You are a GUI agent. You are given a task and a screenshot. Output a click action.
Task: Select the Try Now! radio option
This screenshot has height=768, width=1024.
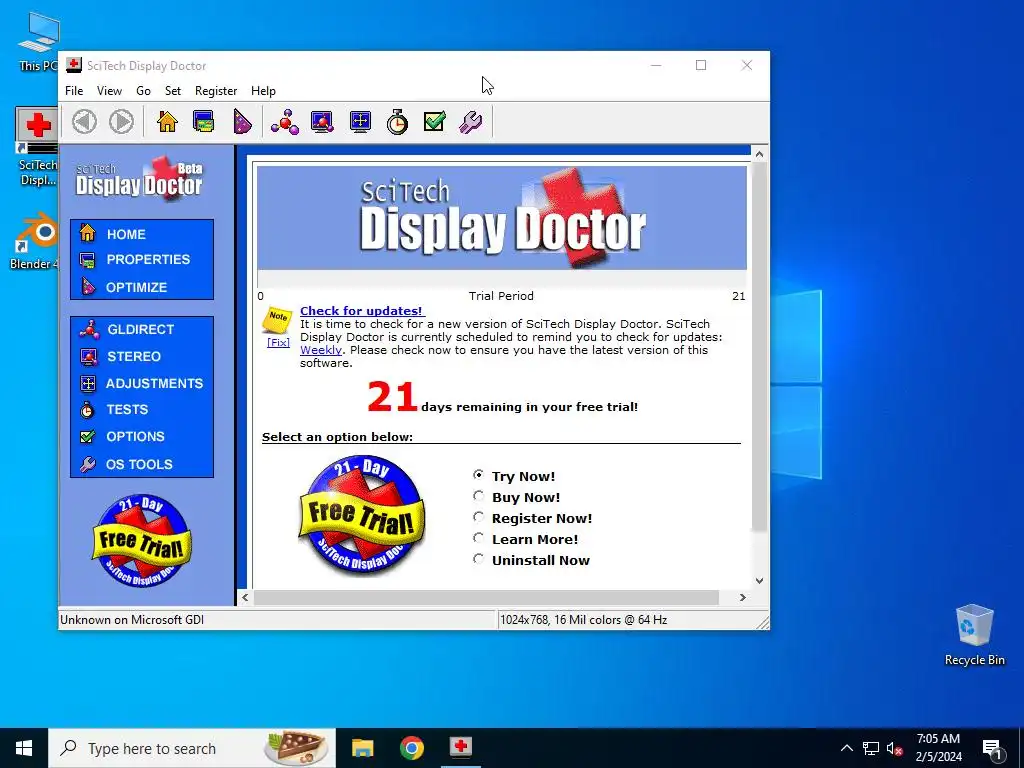coord(479,475)
